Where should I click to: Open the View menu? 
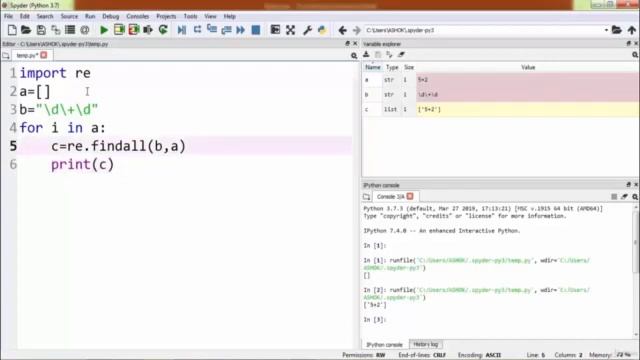[210, 16]
